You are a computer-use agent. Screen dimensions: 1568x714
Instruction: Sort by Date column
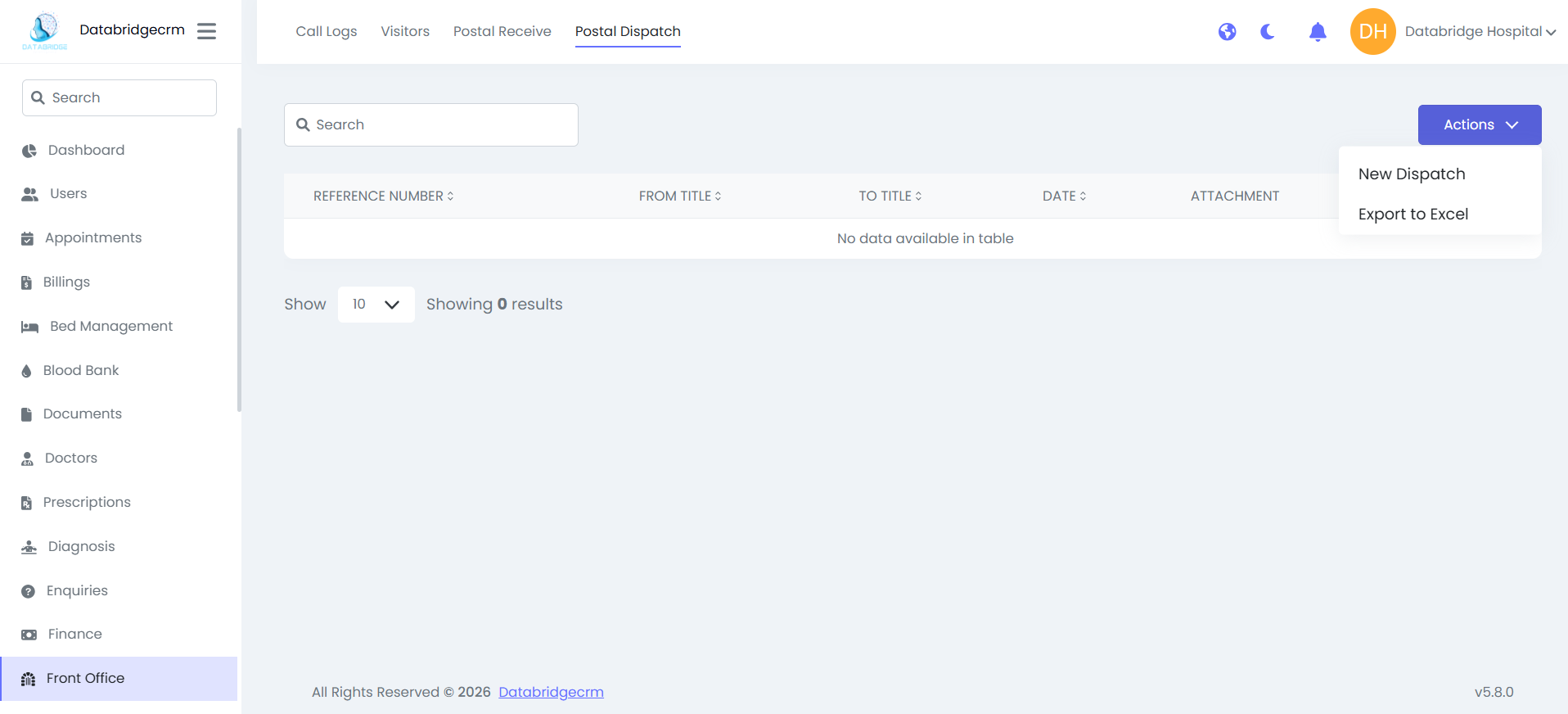tap(1065, 197)
